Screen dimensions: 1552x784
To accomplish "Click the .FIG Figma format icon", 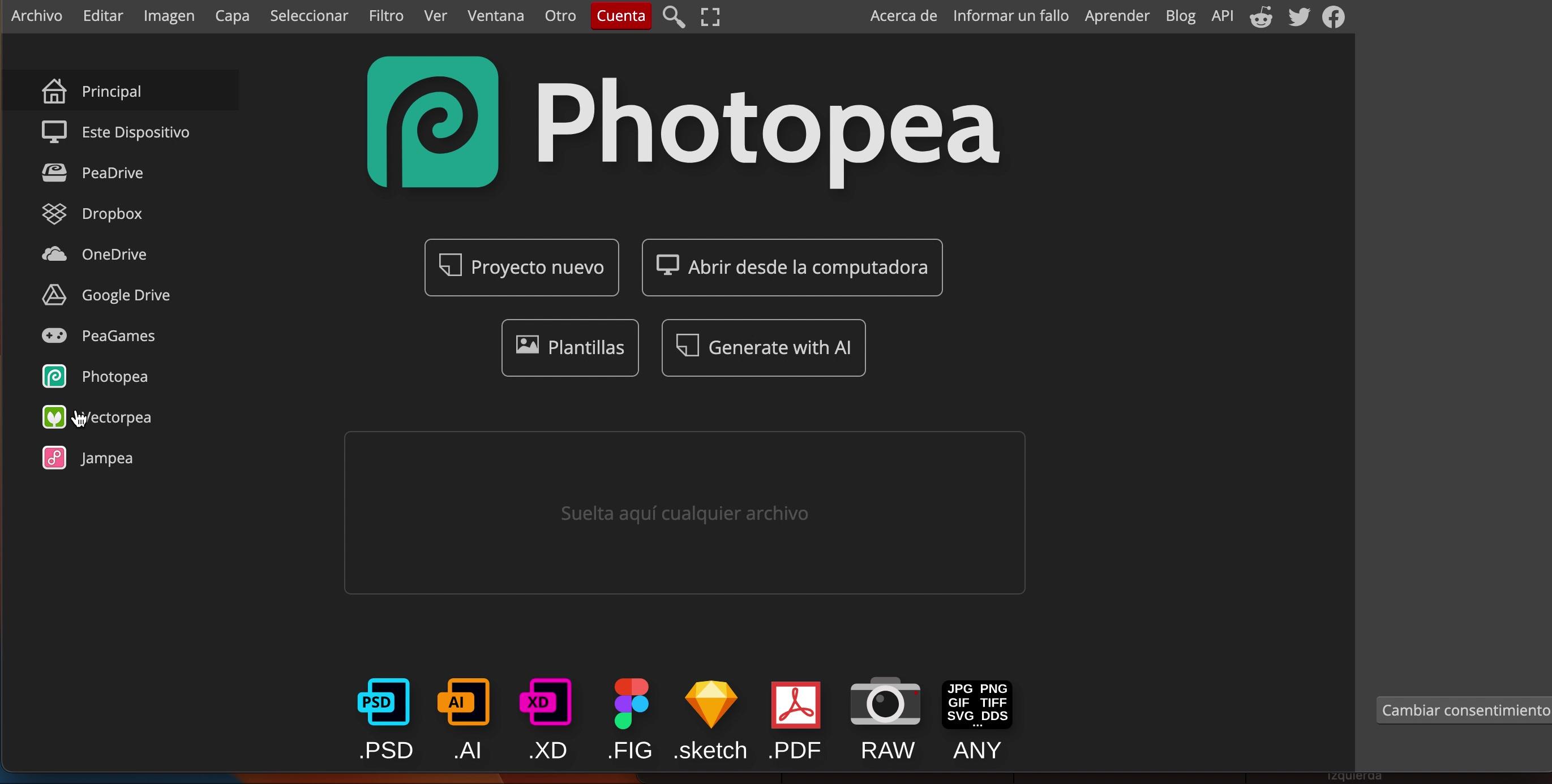I will (x=630, y=703).
